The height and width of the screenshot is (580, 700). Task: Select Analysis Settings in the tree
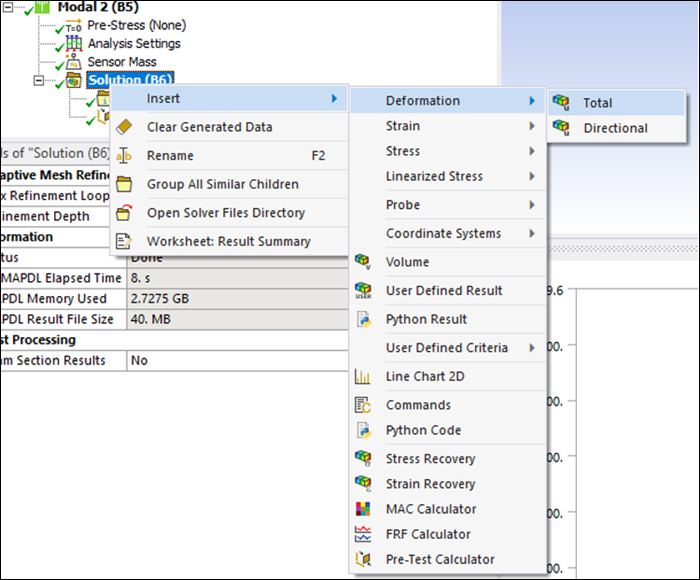pyautogui.click(x=134, y=44)
